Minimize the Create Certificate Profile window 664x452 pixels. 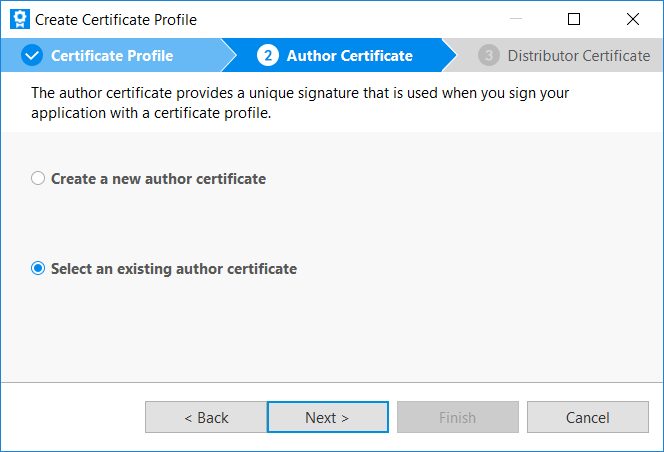tap(514, 19)
